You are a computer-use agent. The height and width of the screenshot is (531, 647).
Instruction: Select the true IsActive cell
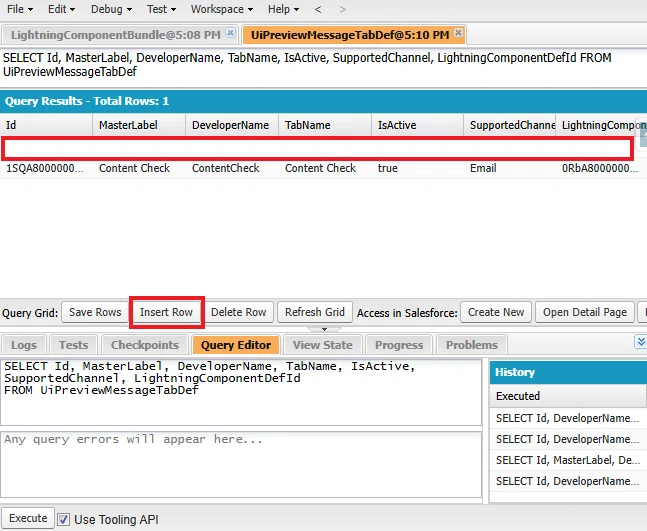point(417,168)
